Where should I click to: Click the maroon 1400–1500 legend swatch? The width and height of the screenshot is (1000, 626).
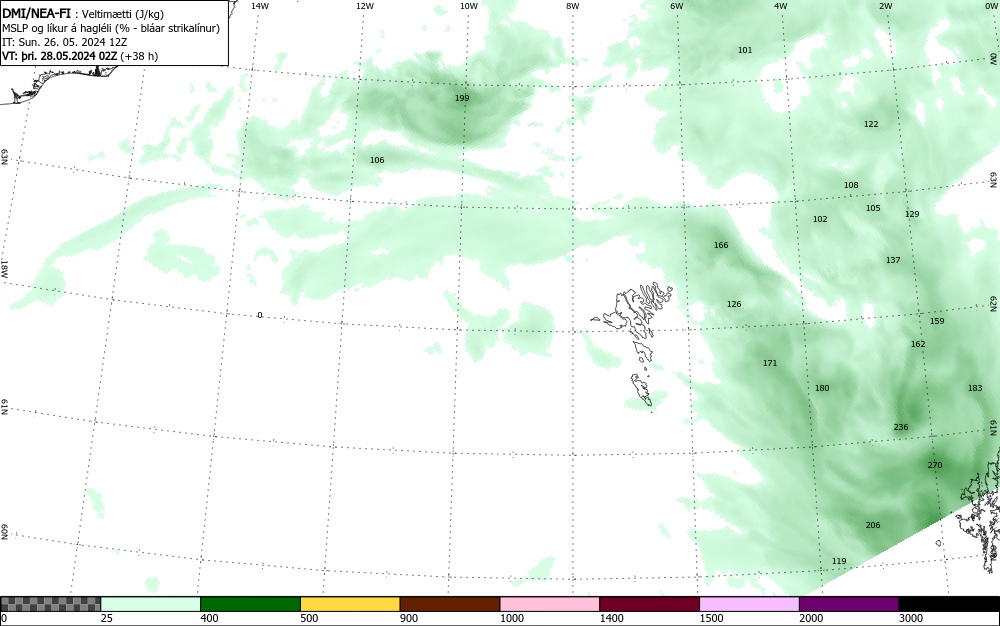coord(649,604)
